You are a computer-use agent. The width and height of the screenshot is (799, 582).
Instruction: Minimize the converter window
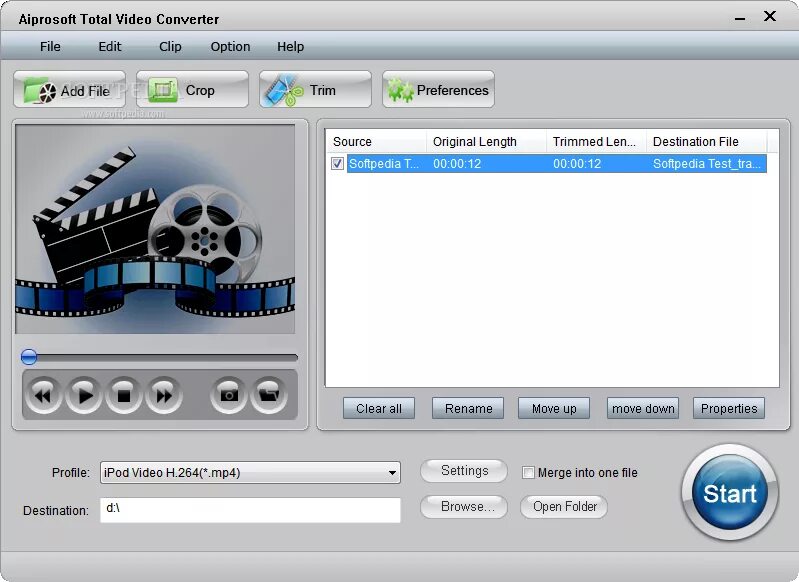pos(740,18)
